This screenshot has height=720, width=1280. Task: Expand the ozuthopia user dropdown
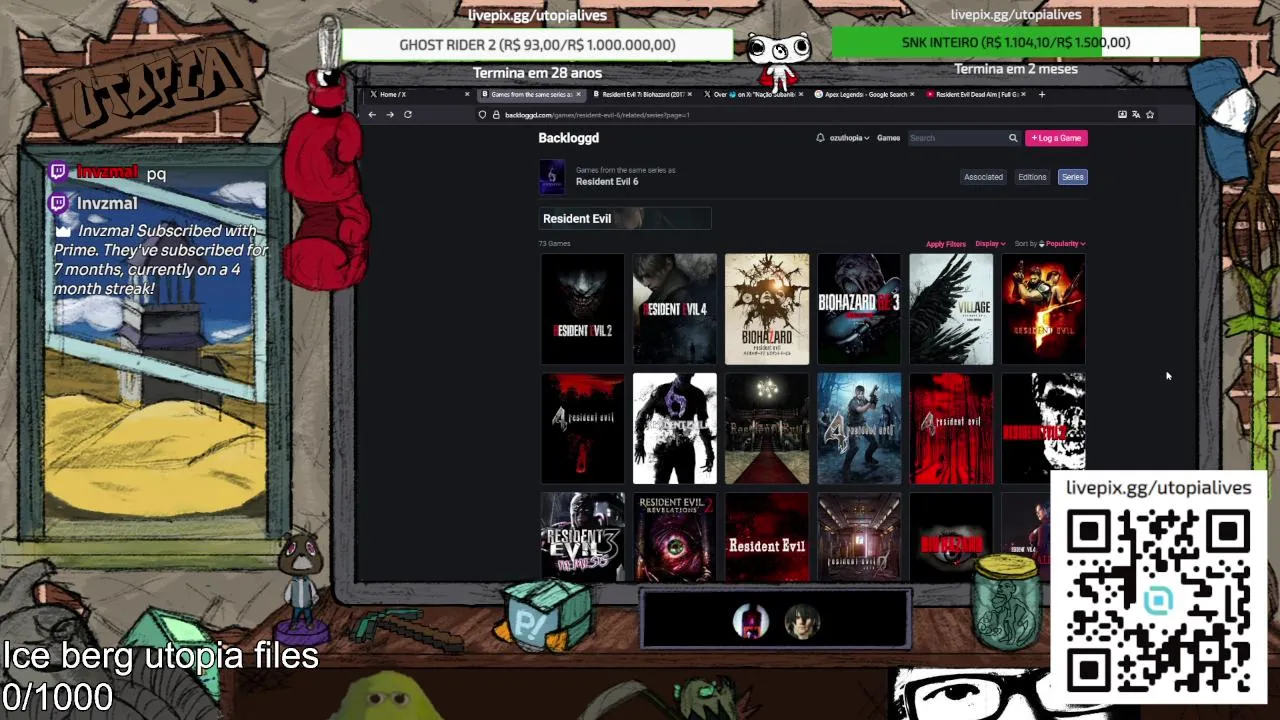[x=849, y=138]
